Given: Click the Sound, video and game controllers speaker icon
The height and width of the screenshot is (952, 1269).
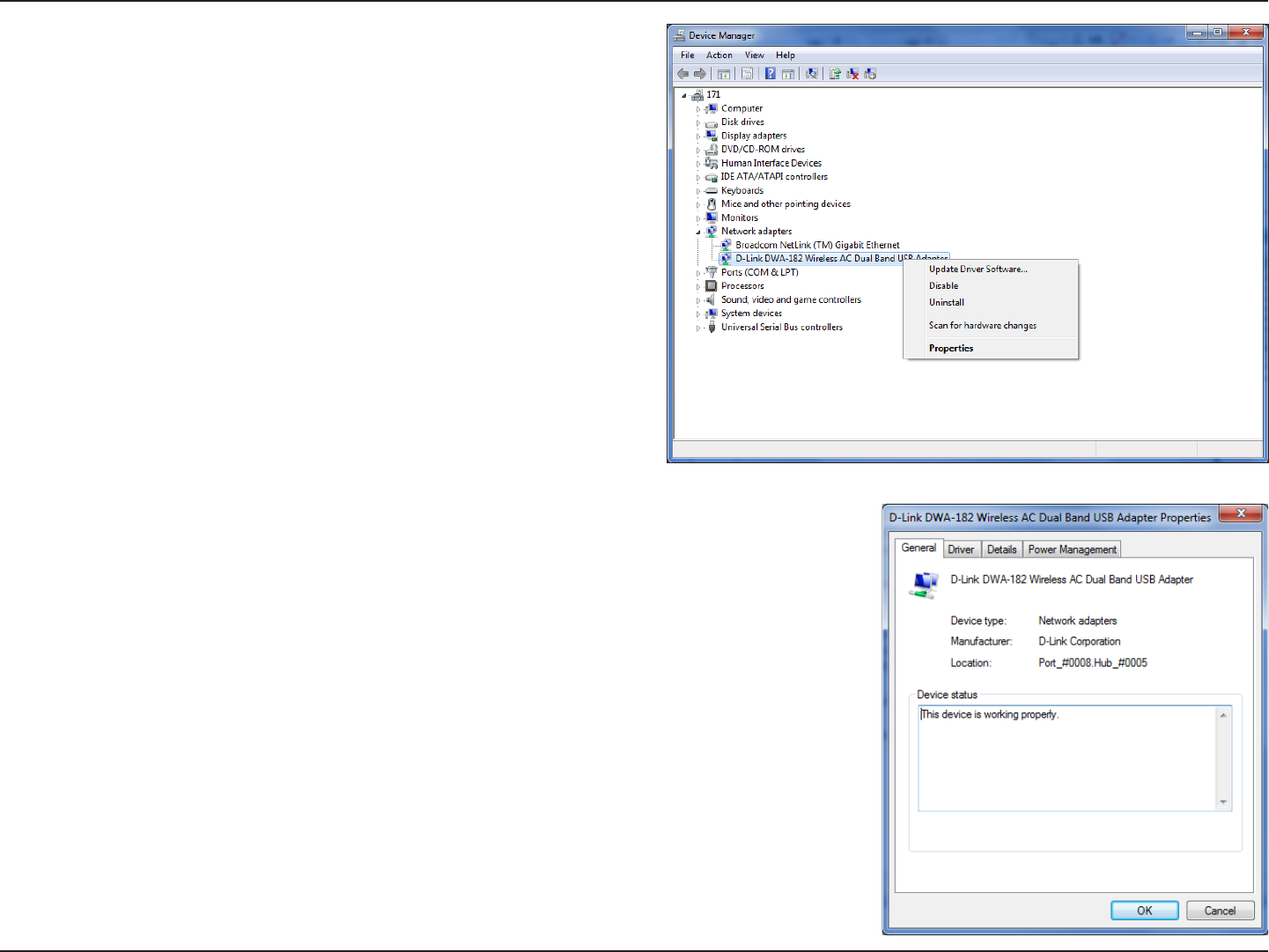Looking at the screenshot, I should pos(712,299).
